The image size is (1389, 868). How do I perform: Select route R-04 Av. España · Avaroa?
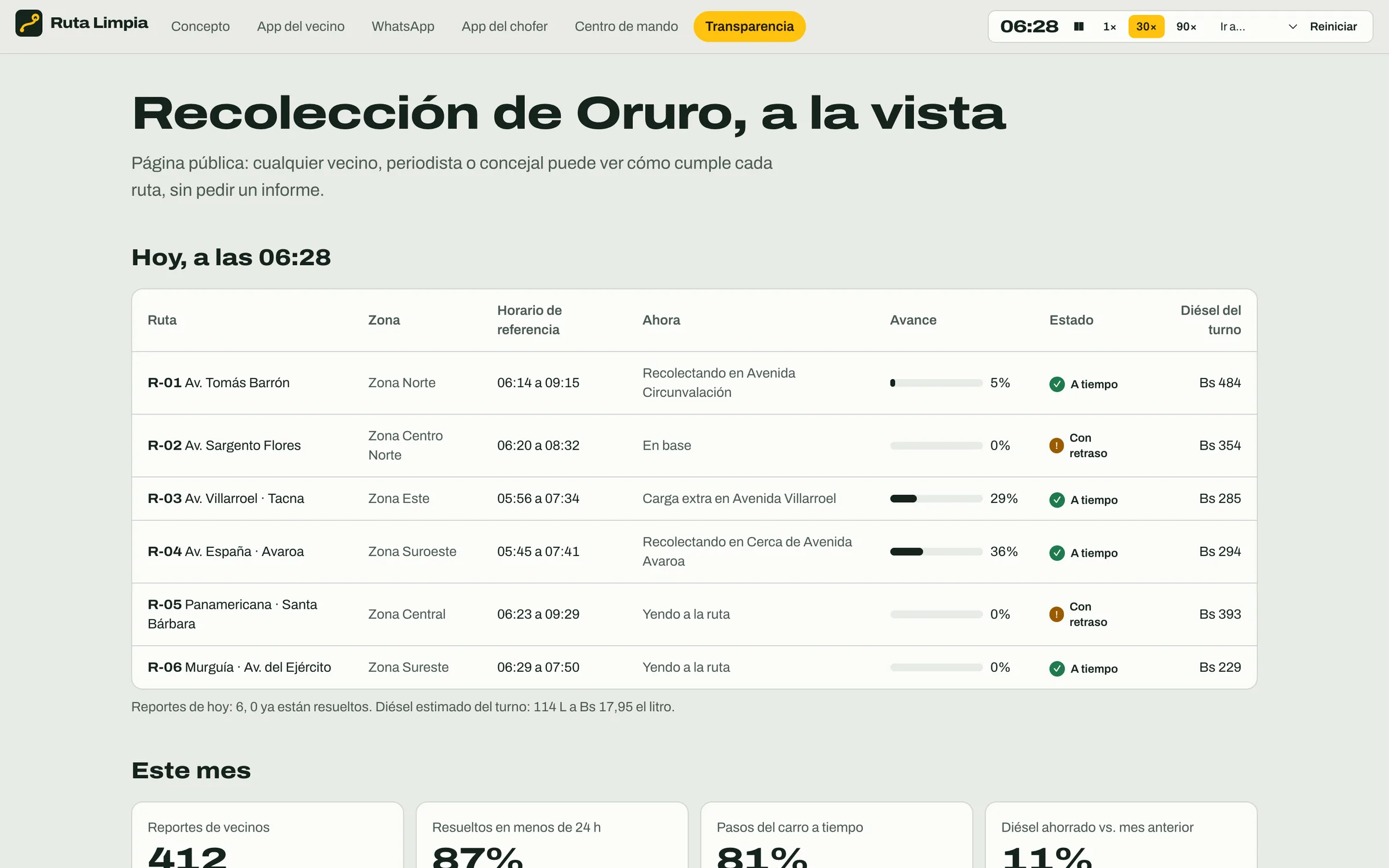226,552
